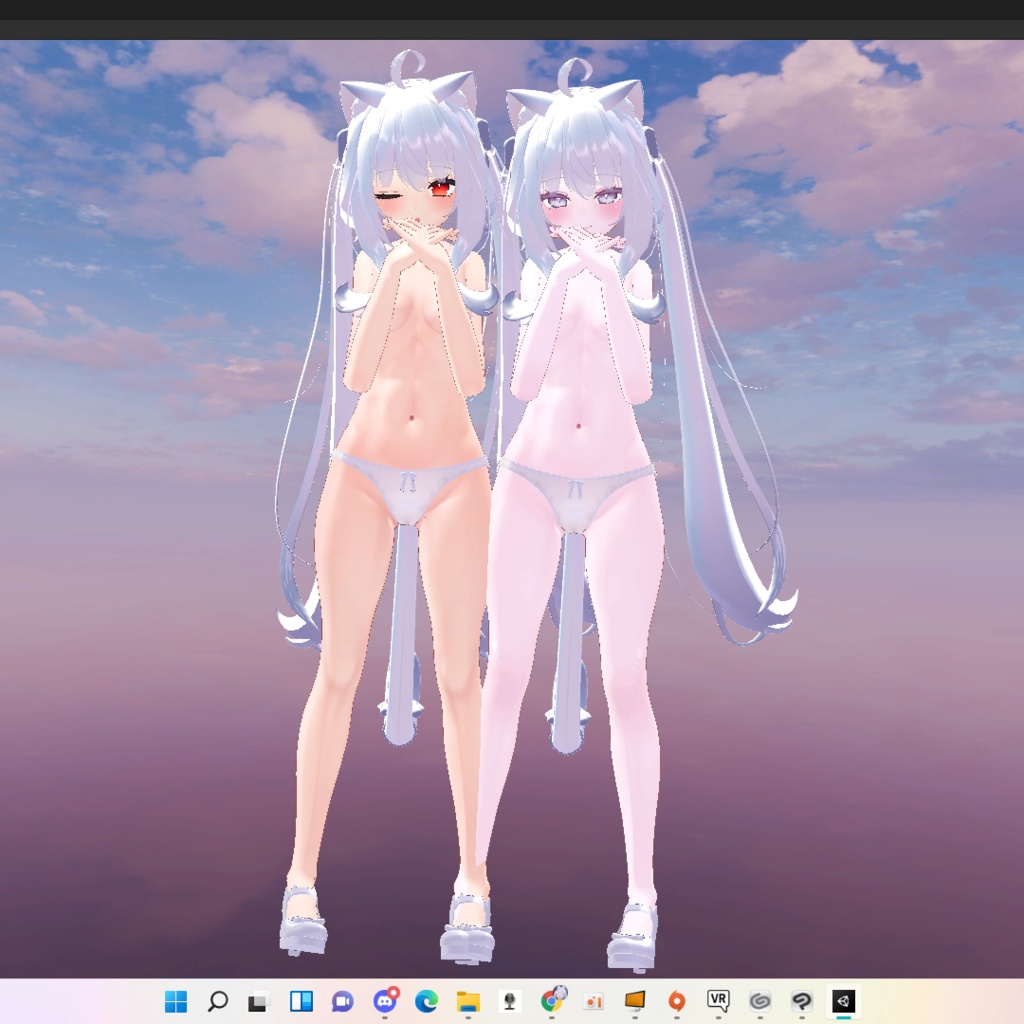Open the Widgets panel
Viewport: 1024px width, 1024px height.
(x=303, y=1001)
